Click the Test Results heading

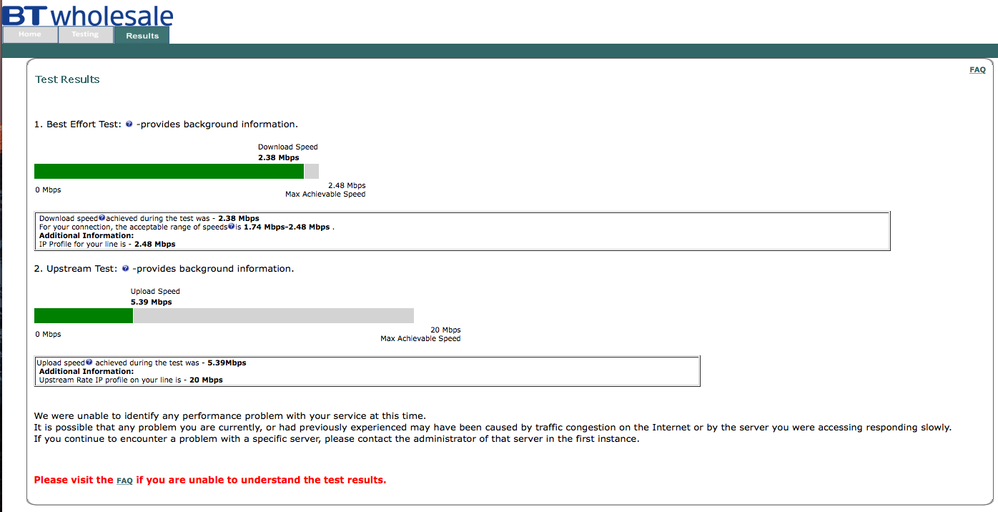coord(67,80)
